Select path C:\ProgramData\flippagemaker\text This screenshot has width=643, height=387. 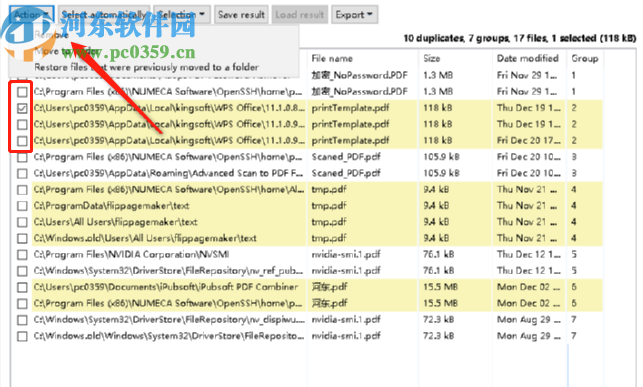pyautogui.click(x=111, y=206)
